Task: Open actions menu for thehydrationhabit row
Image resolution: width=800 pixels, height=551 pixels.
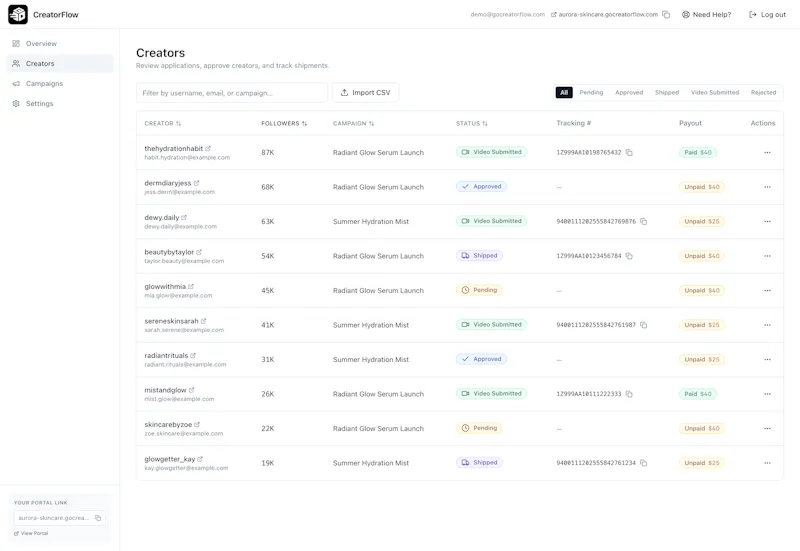Action: [767, 153]
